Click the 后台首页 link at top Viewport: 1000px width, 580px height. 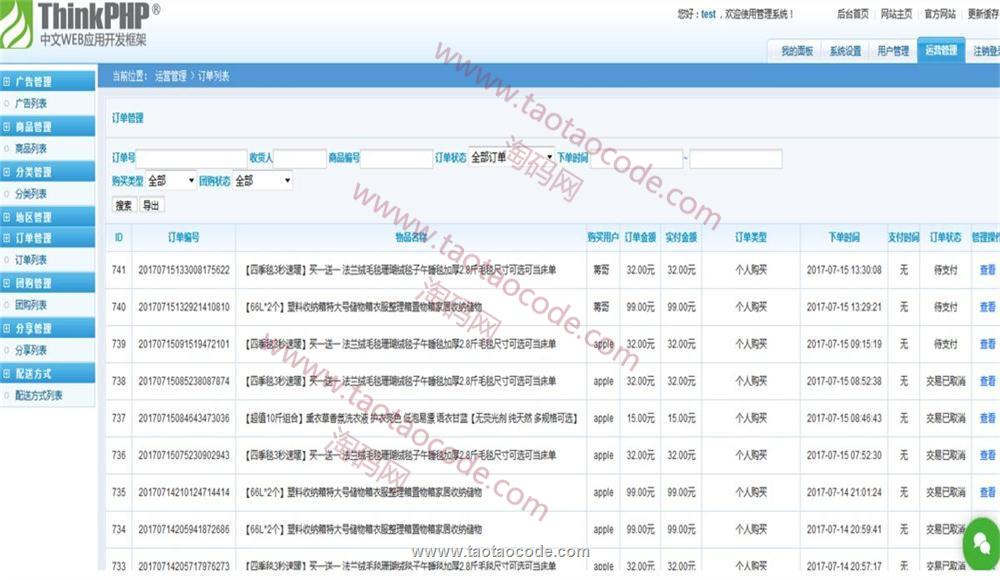pyautogui.click(x=824, y=14)
